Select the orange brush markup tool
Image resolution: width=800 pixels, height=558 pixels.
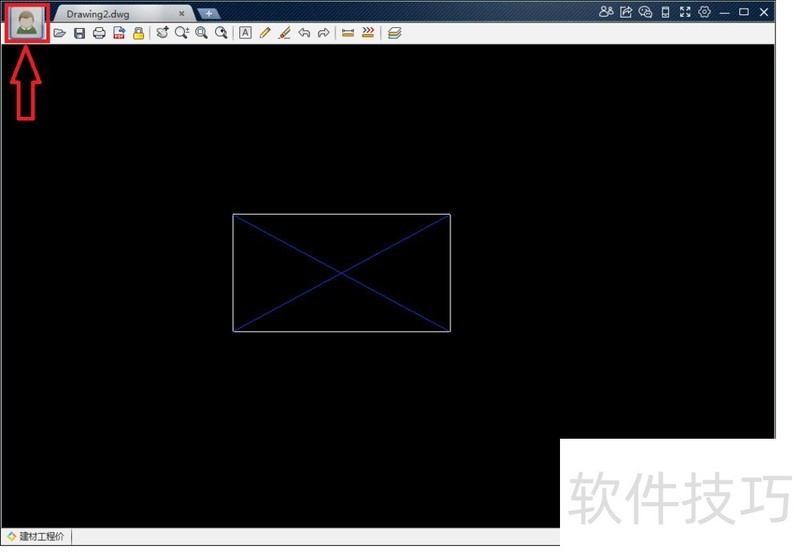(x=285, y=33)
